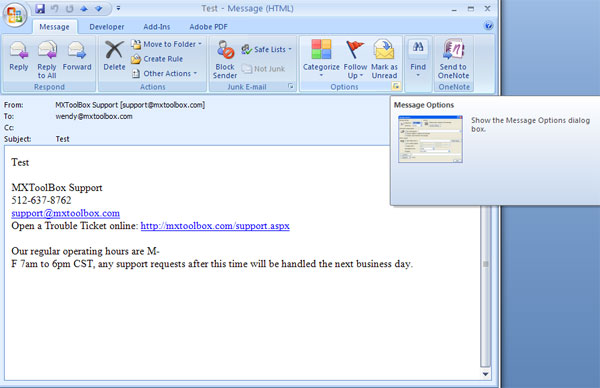Go to previous item arrow

(x=84, y=8)
